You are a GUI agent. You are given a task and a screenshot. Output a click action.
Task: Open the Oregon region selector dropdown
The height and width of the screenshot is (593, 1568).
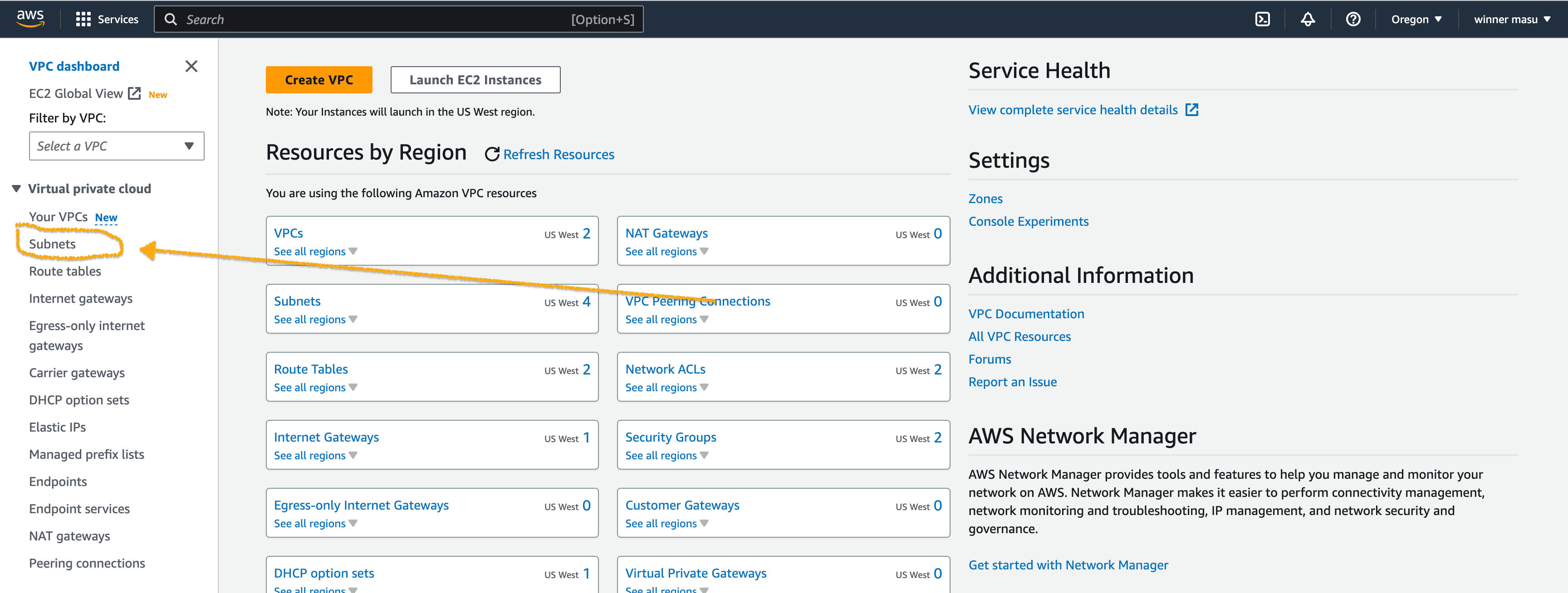(x=1416, y=19)
